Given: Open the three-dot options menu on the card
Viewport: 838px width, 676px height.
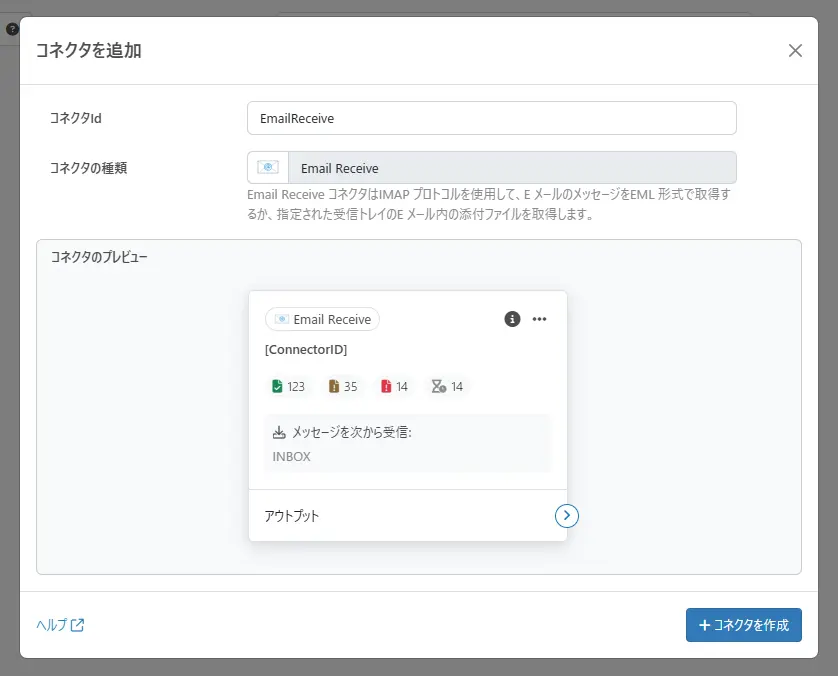Looking at the screenshot, I should click(539, 319).
